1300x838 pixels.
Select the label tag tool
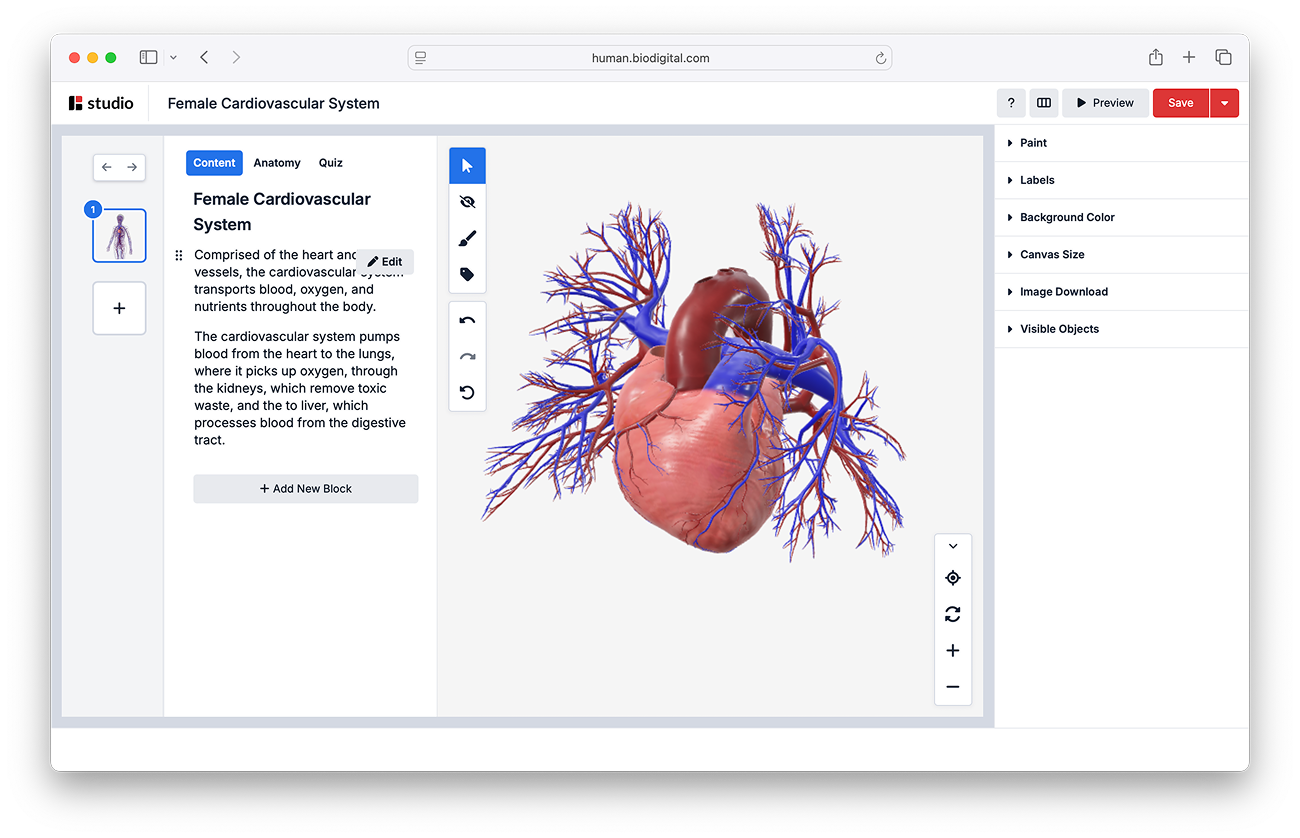467,274
